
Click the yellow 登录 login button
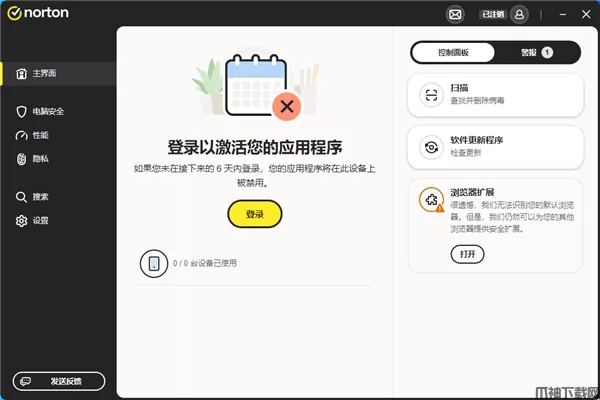(255, 214)
